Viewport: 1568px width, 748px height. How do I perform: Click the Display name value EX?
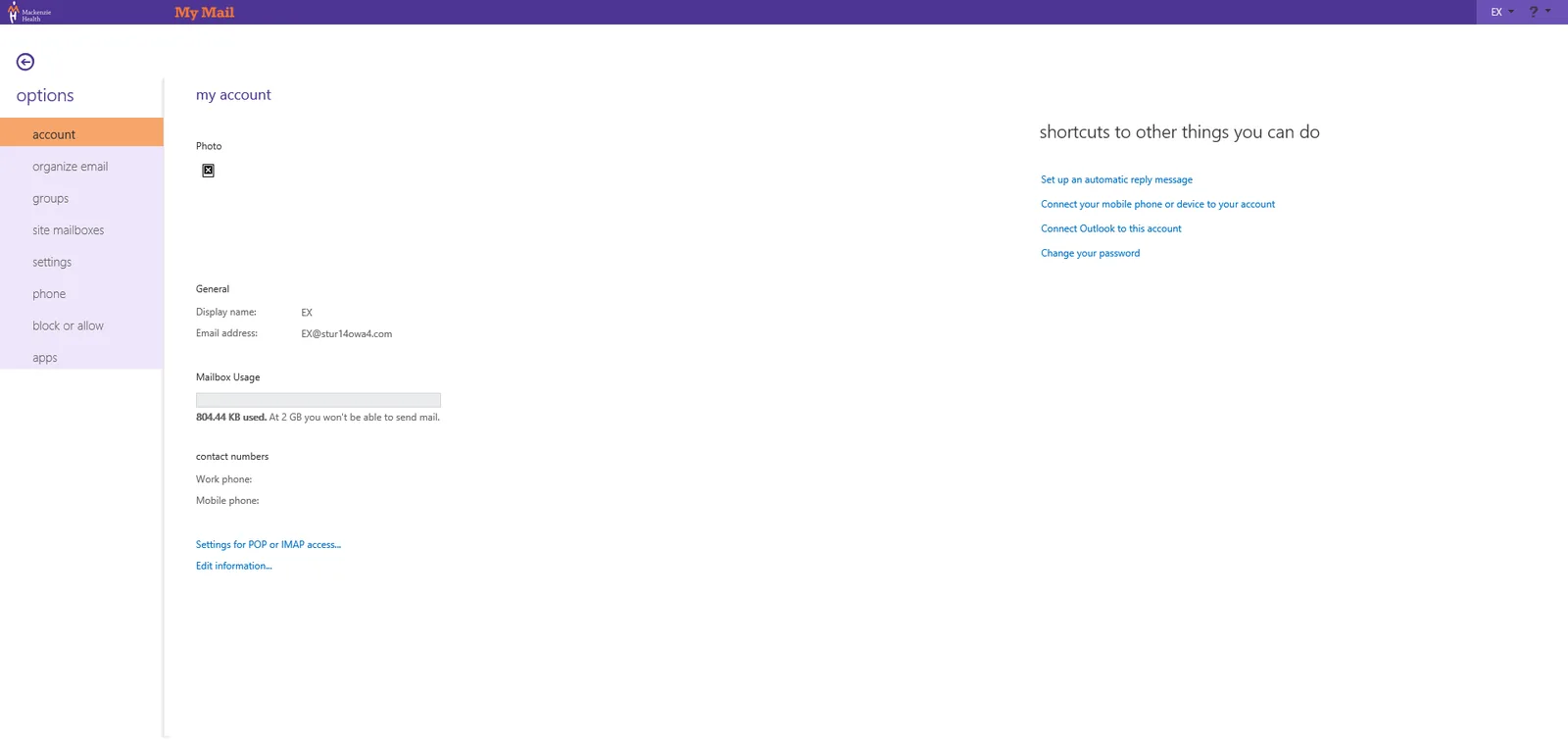click(x=307, y=313)
